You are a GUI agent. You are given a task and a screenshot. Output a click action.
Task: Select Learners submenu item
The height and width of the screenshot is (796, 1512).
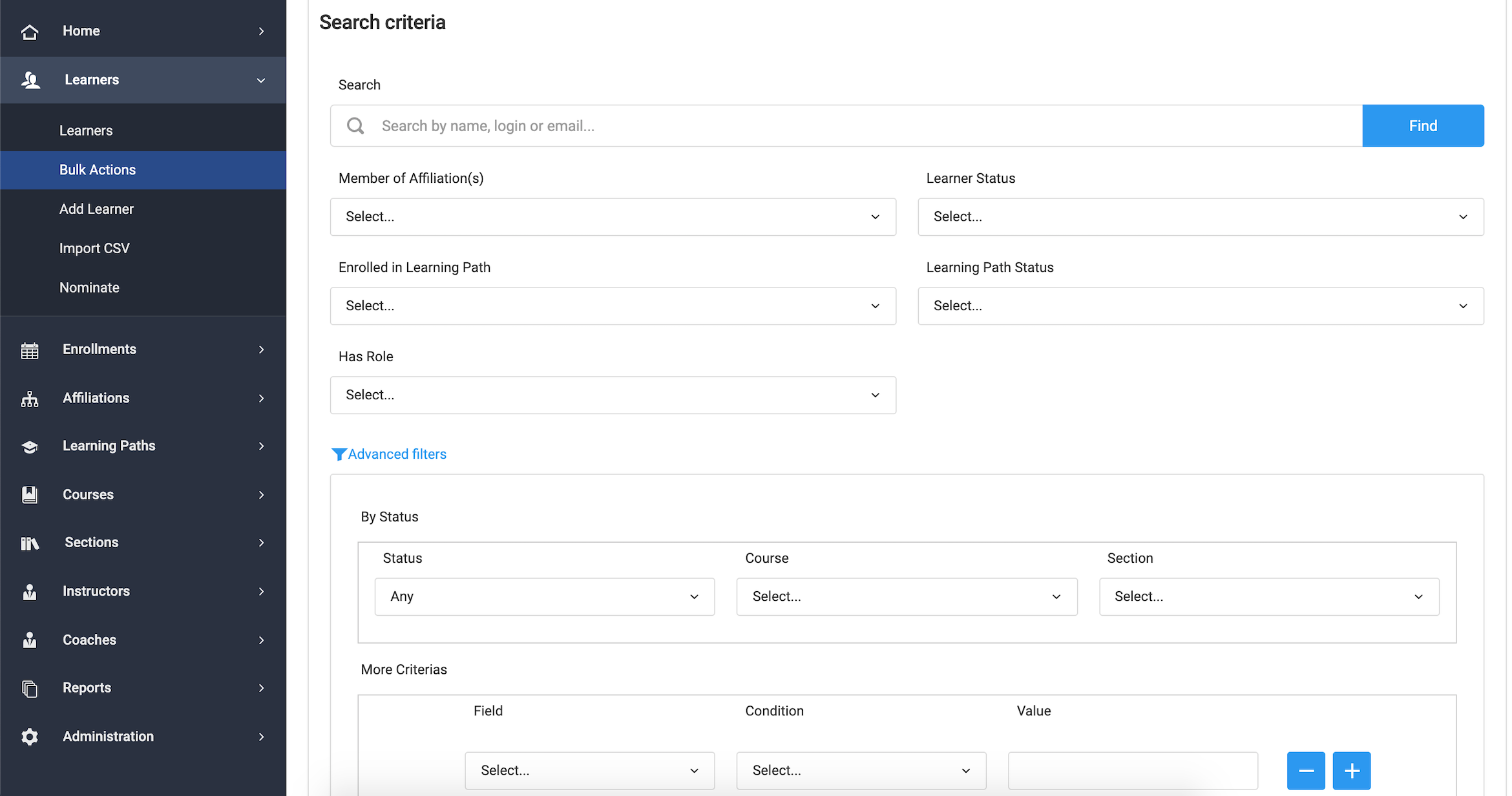[143, 131]
